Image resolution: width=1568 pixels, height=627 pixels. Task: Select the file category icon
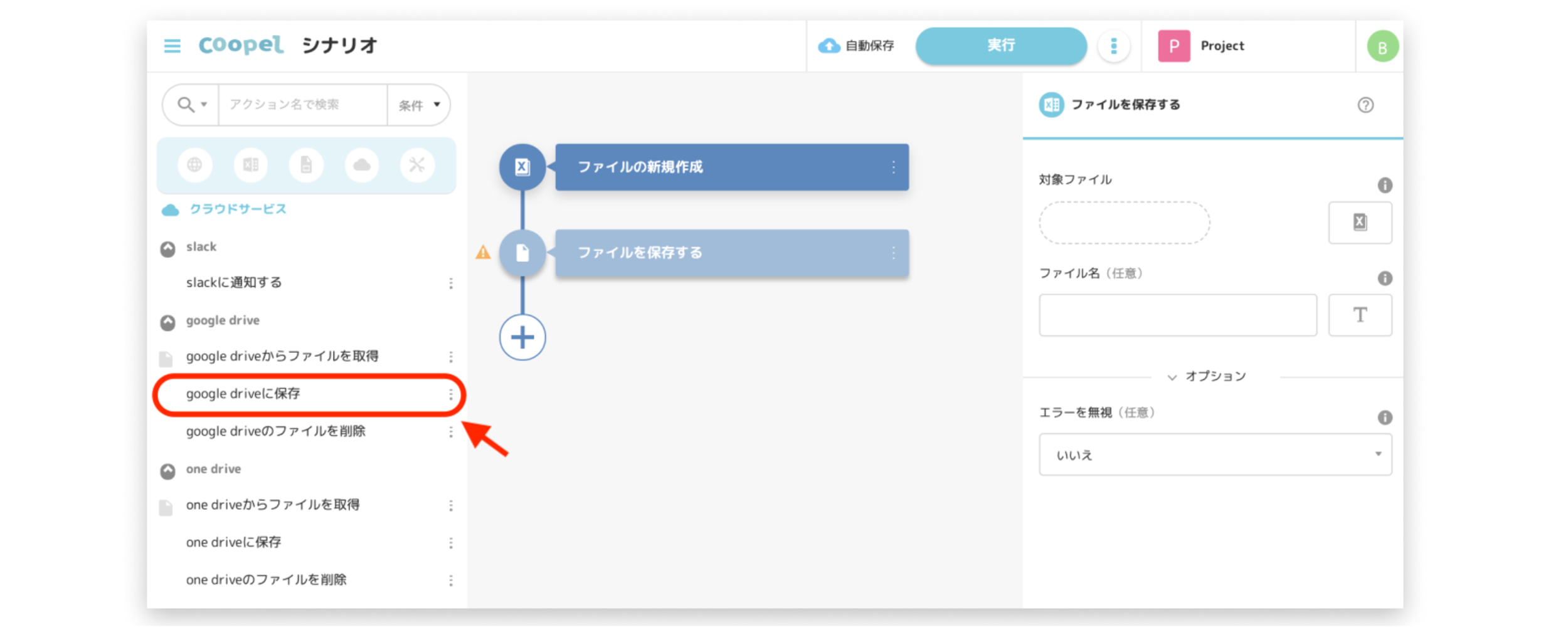point(306,165)
